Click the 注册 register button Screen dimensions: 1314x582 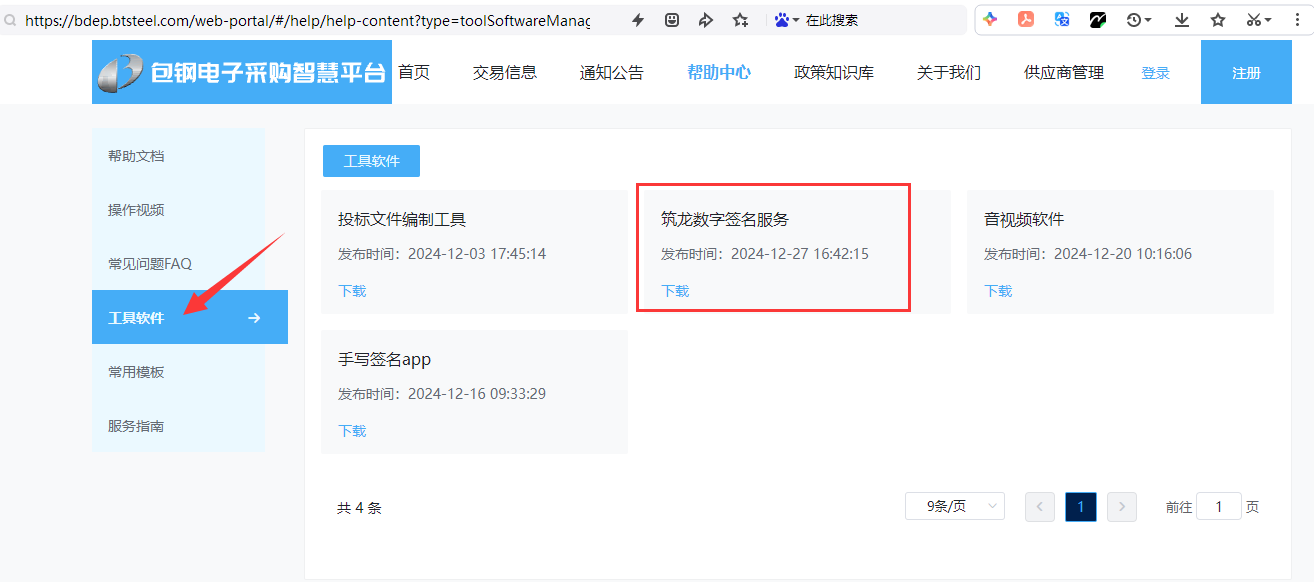pos(1246,73)
